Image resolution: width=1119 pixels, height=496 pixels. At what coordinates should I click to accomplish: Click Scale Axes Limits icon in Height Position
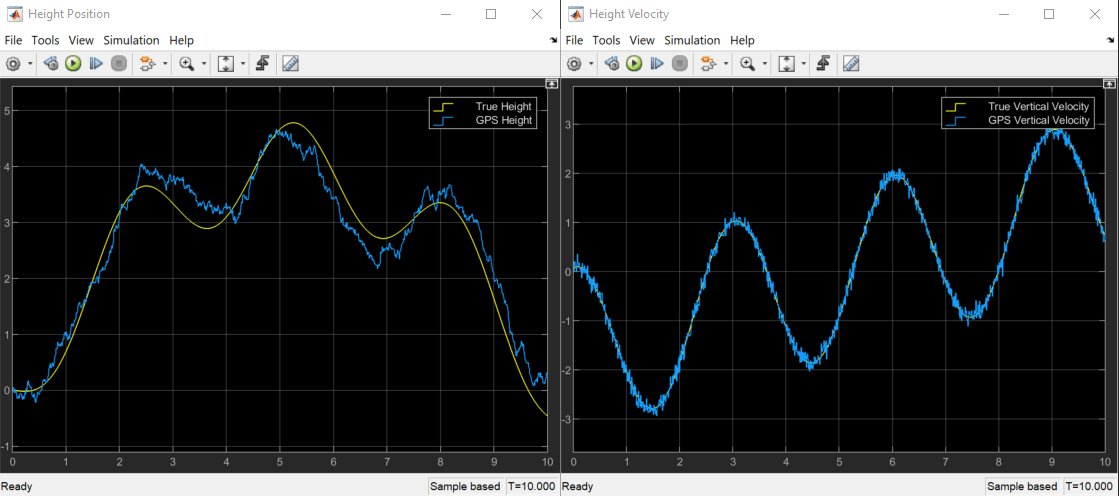225,63
